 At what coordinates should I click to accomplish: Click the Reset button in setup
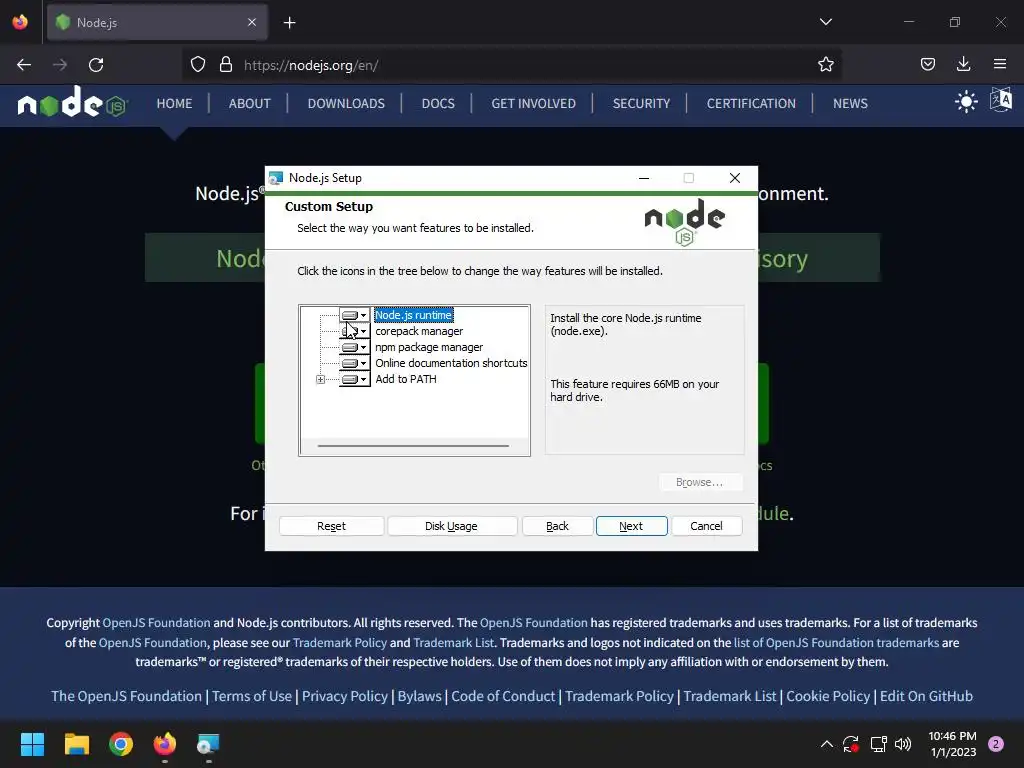(331, 526)
